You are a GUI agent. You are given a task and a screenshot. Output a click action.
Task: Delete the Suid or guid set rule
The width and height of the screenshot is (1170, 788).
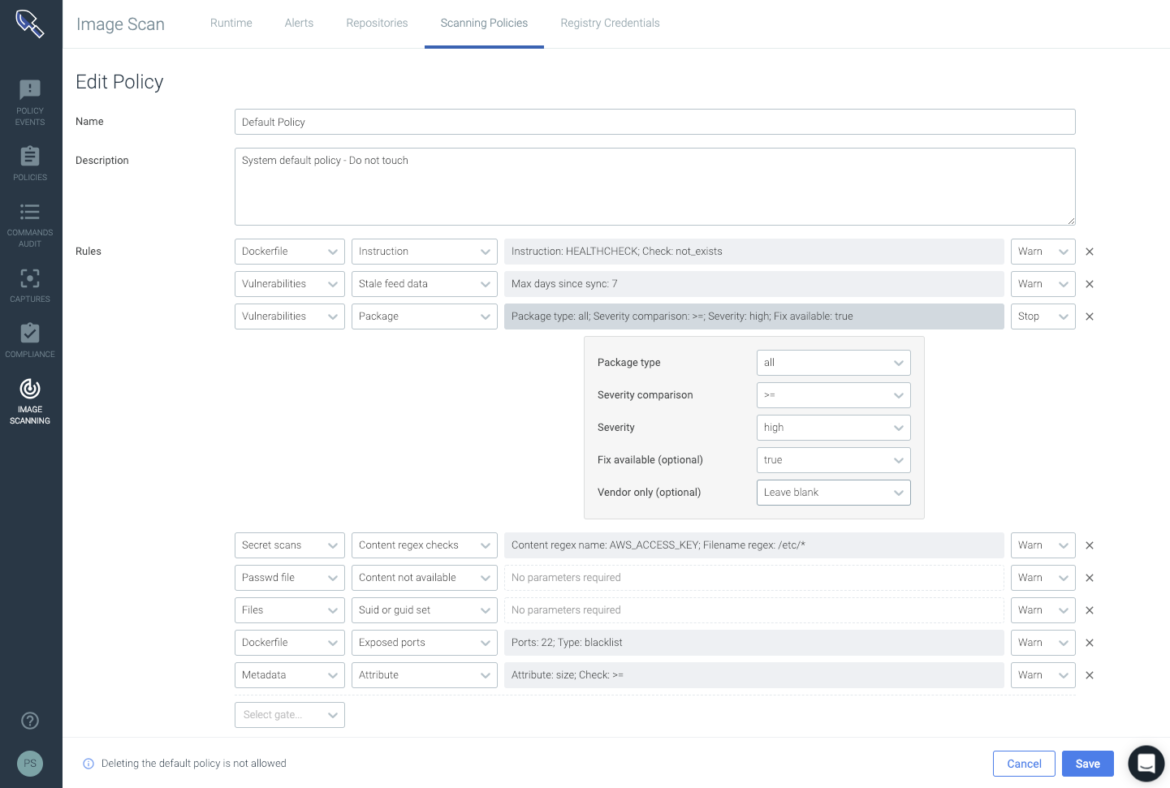coord(1089,610)
